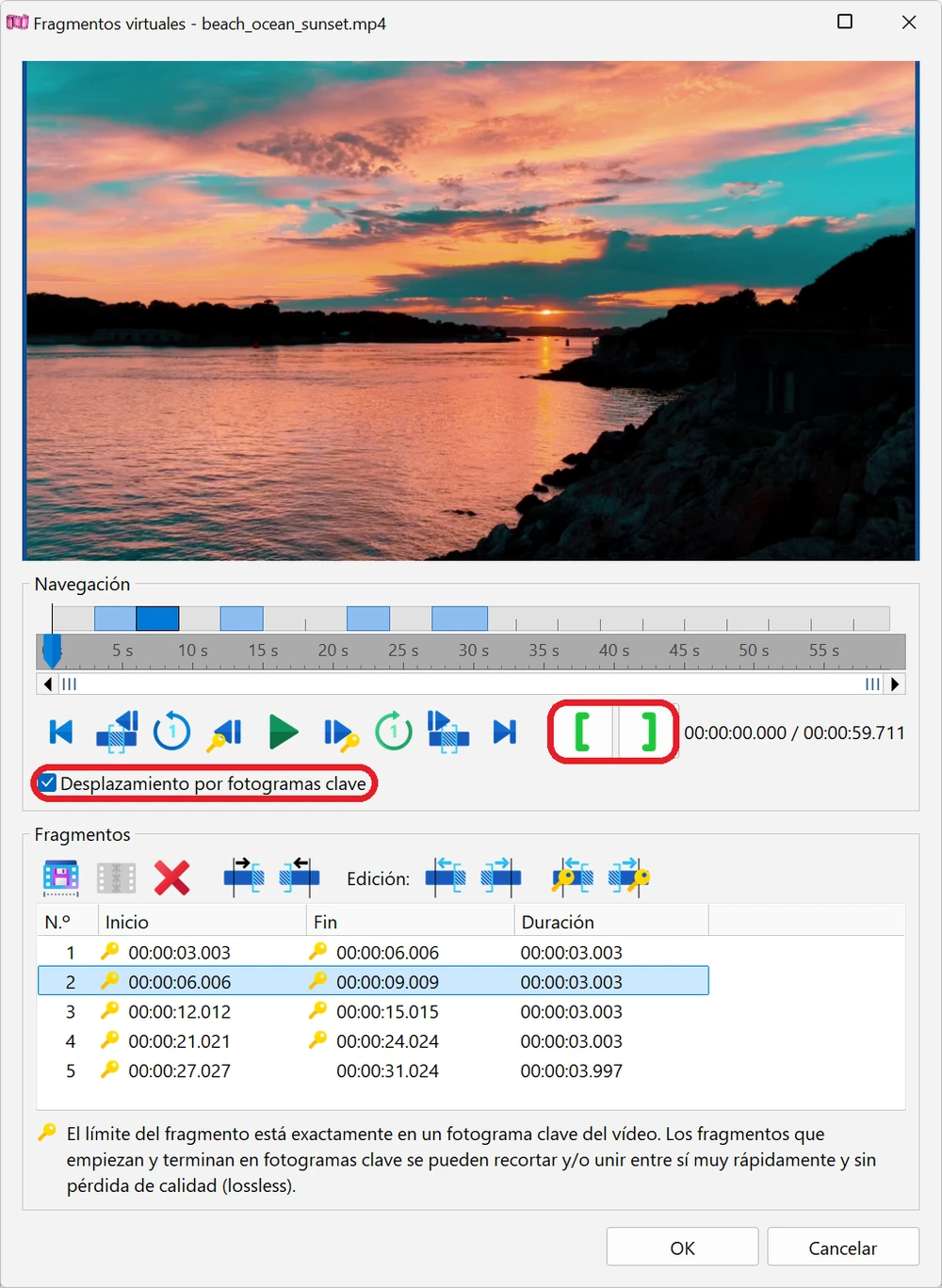Click the film-and-floppy-disk save fragments icon
This screenshot has height=1288, width=942.
click(x=61, y=877)
